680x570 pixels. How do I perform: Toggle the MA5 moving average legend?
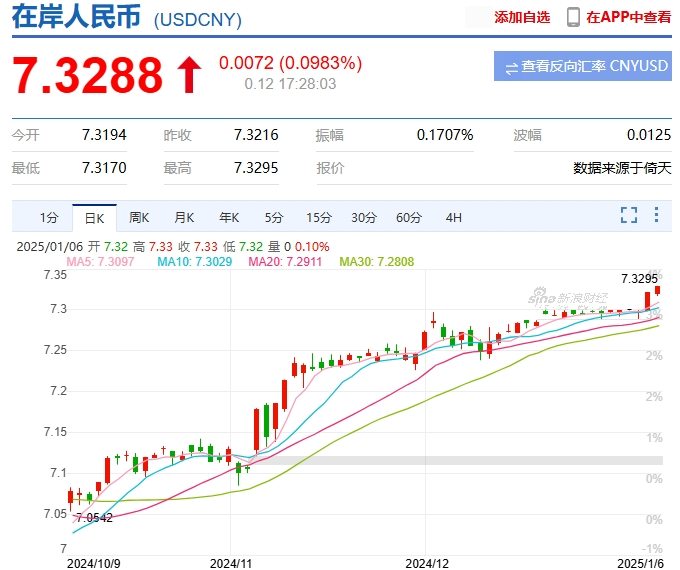[100, 262]
